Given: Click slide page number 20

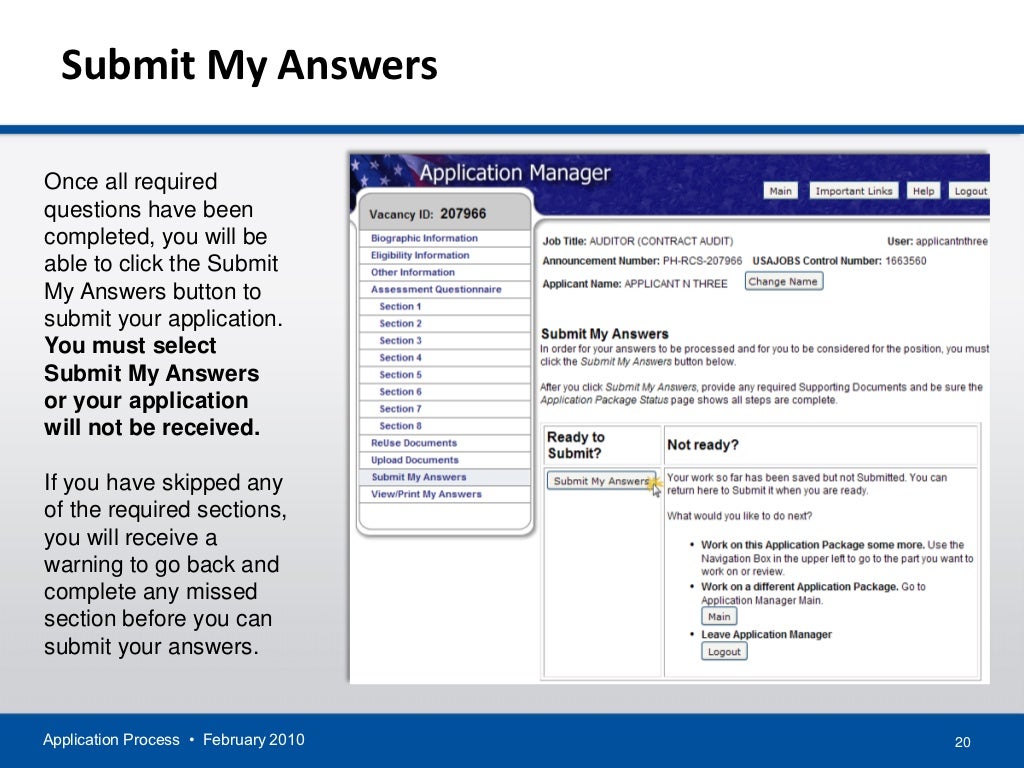Looking at the screenshot, I should tap(963, 742).
